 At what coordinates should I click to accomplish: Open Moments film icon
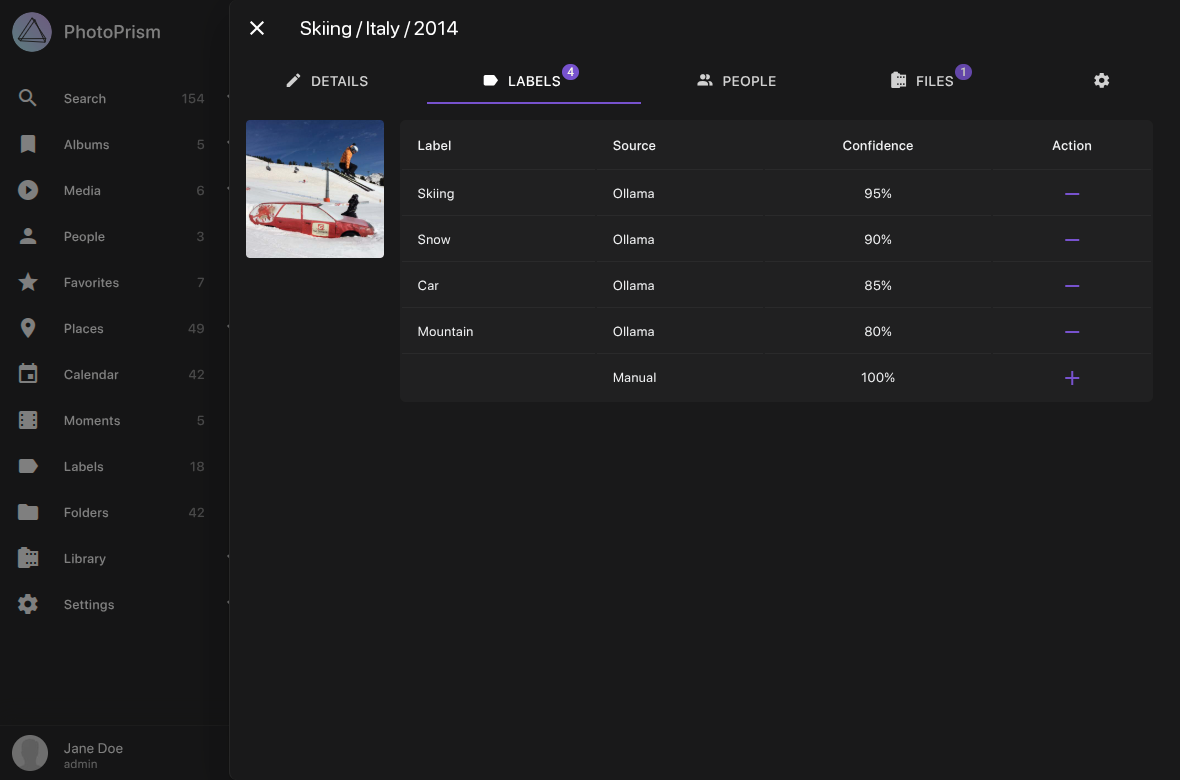(28, 420)
